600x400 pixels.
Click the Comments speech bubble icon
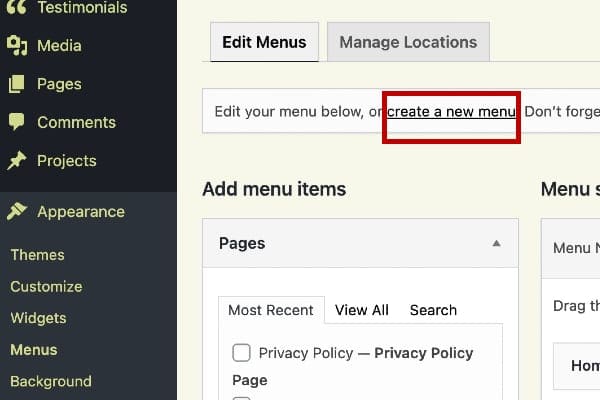pos(16,122)
